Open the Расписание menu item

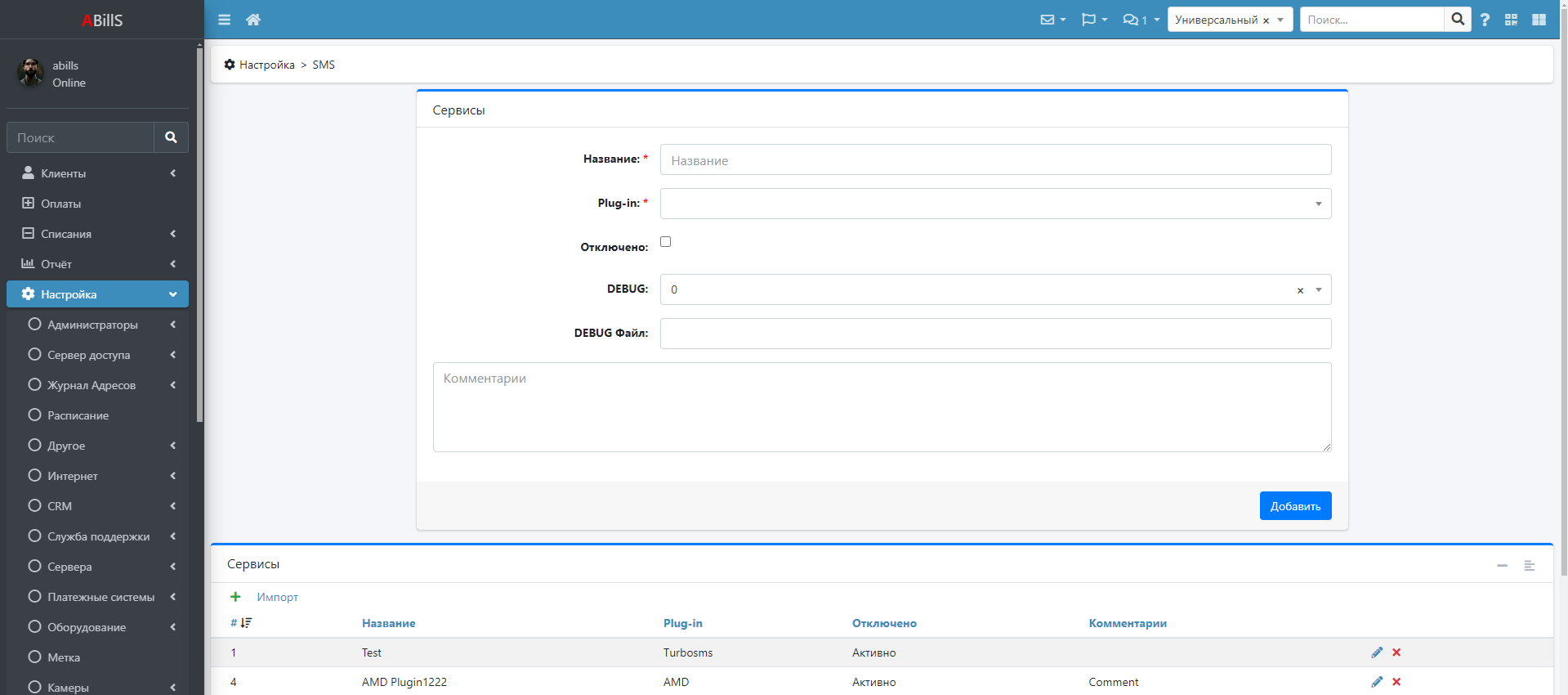tap(97, 415)
